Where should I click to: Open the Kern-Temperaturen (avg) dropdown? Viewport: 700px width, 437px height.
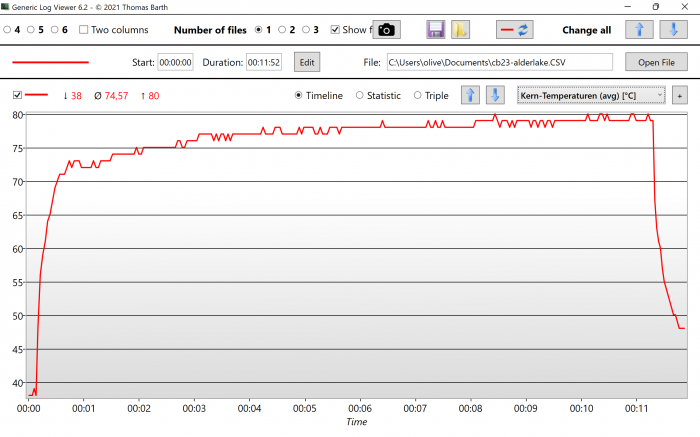591,95
